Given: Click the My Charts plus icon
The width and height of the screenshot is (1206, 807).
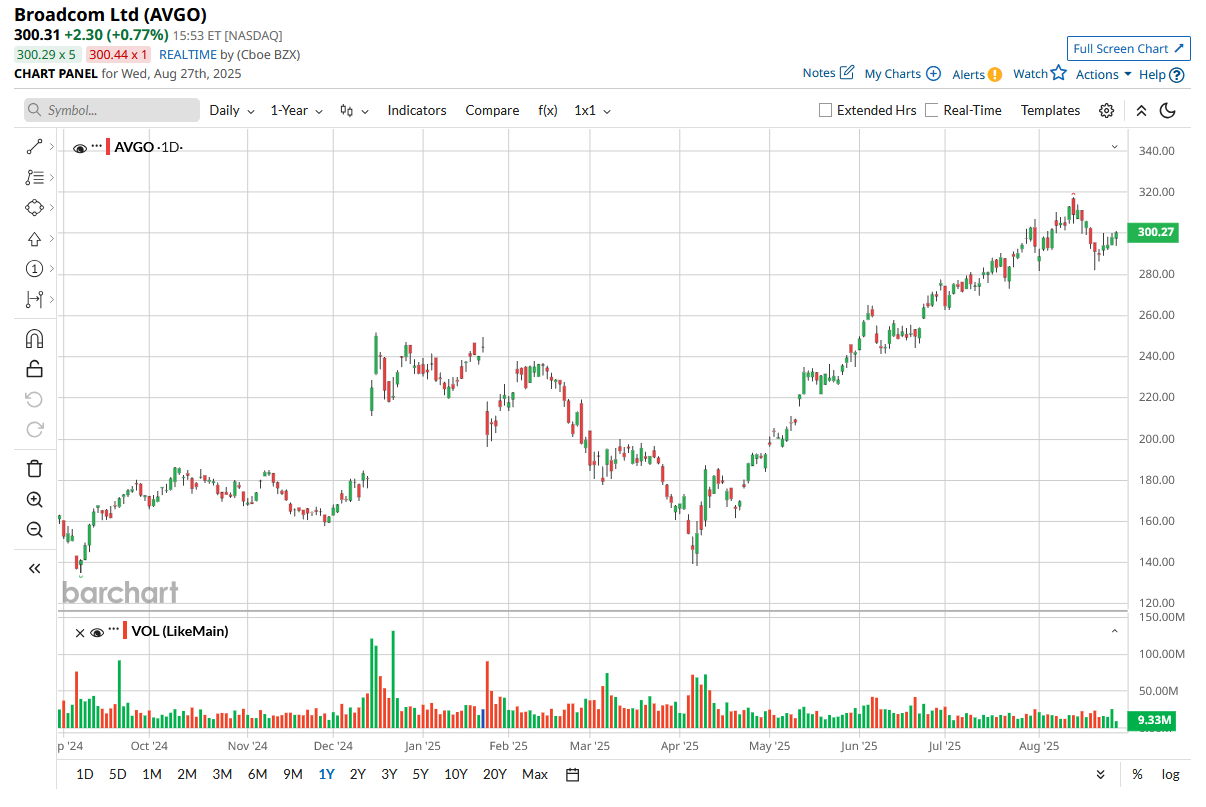Looking at the screenshot, I should (x=933, y=73).
